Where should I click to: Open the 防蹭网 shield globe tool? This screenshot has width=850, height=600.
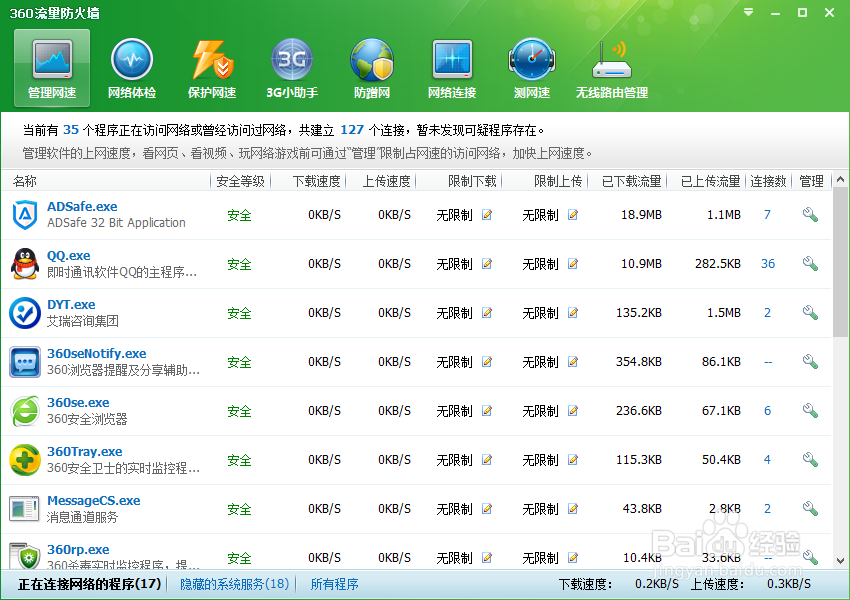click(x=372, y=68)
